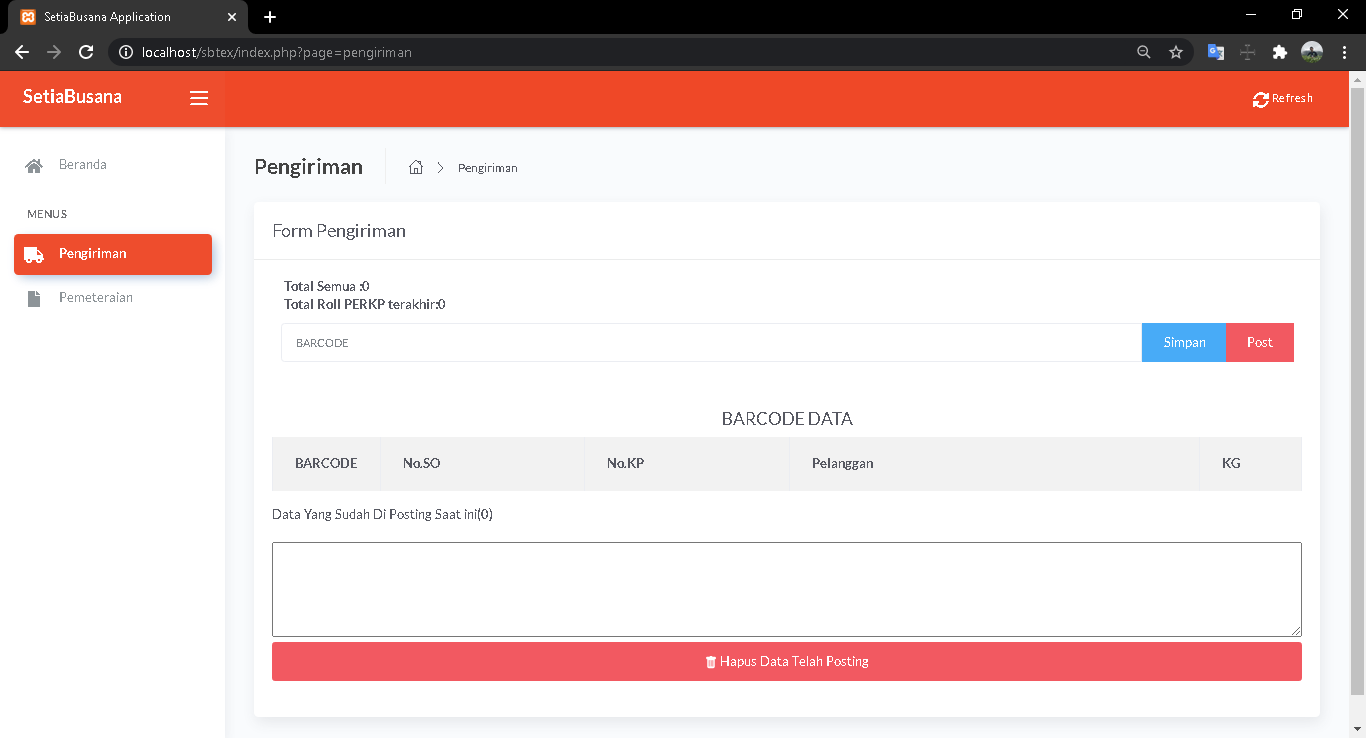The width and height of the screenshot is (1366, 738).
Task: Click the Refresh icon in header
Action: click(1260, 99)
